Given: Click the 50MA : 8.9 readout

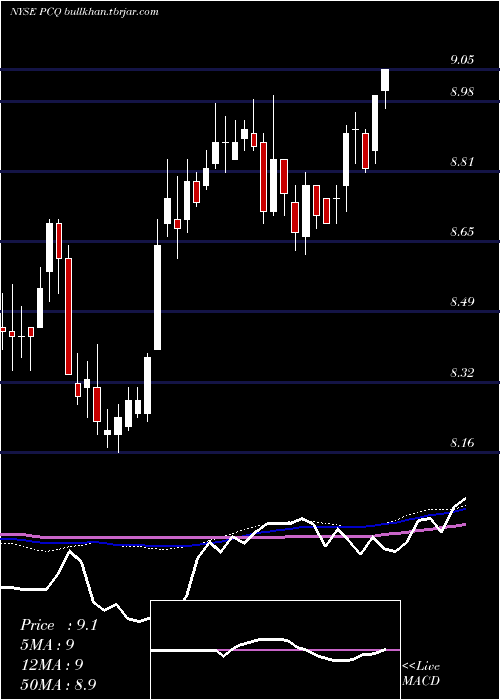Looking at the screenshot, I should point(58,684).
